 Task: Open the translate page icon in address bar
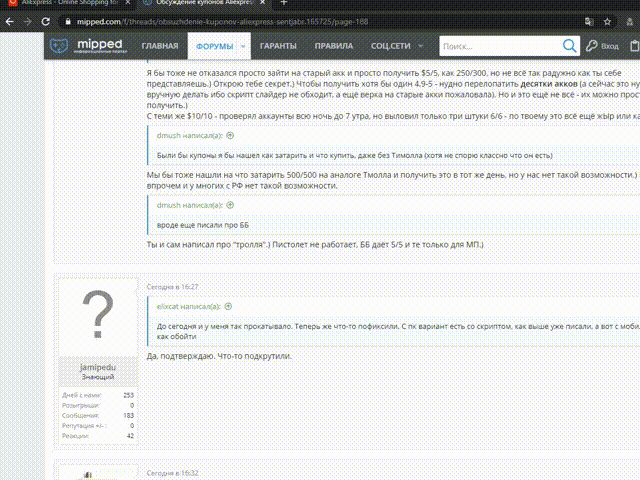point(589,22)
